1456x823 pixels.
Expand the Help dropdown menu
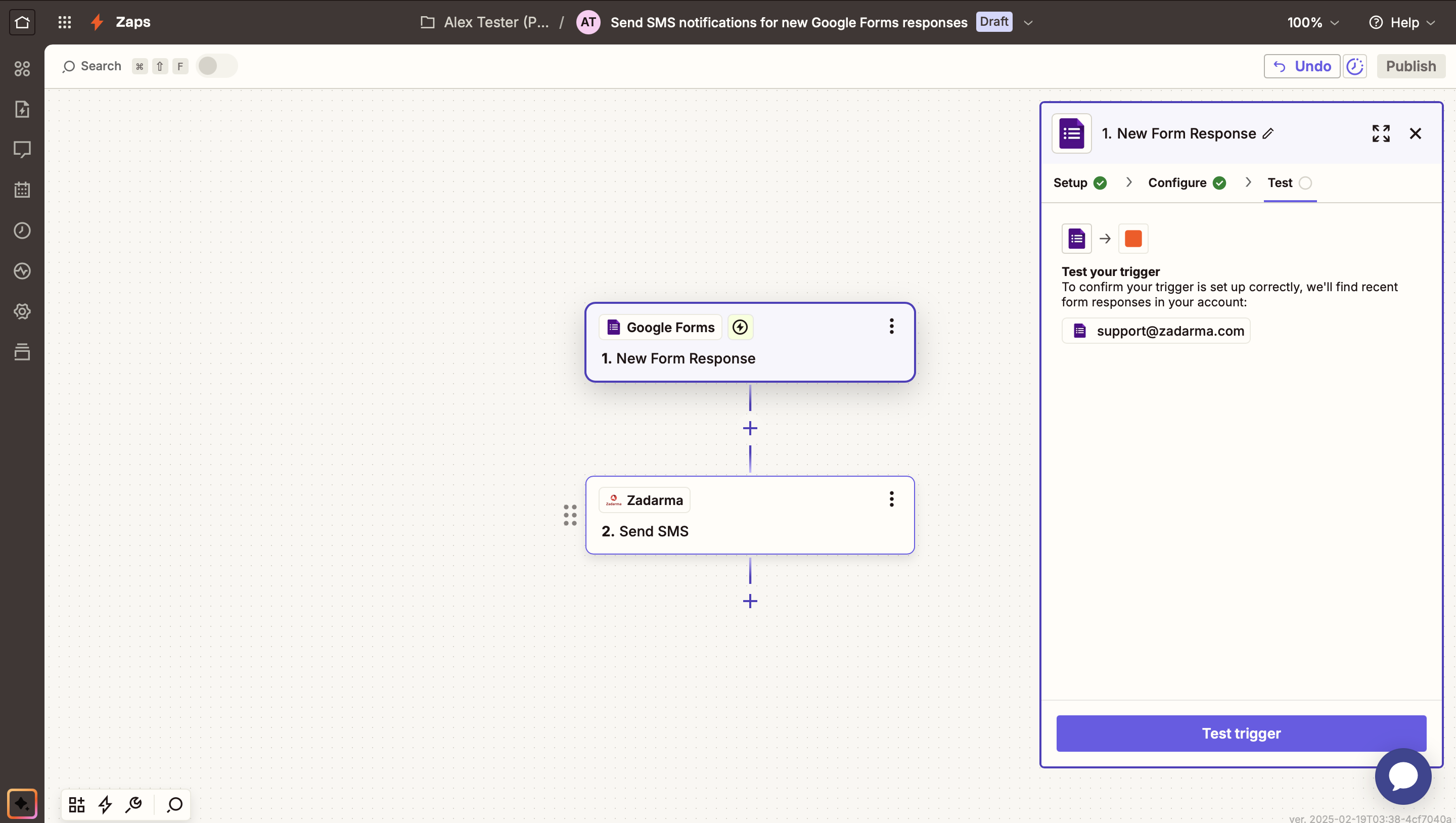pyautogui.click(x=1402, y=22)
